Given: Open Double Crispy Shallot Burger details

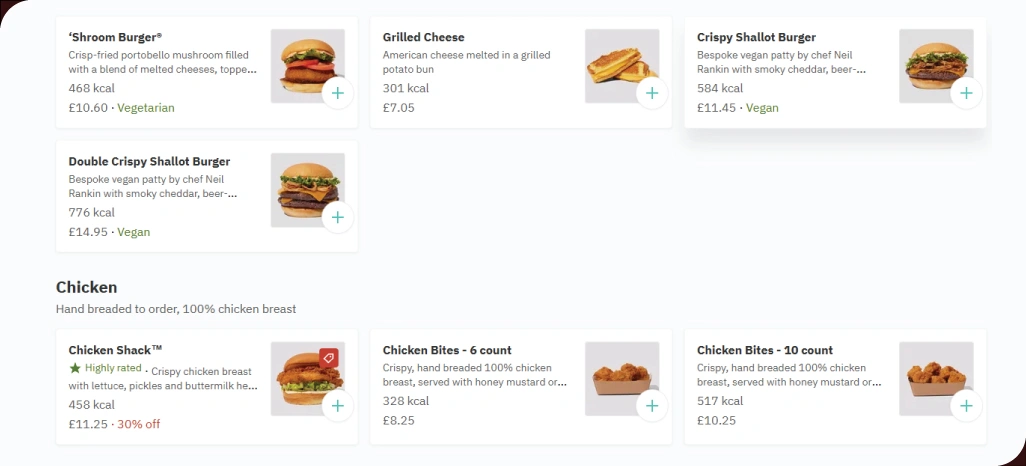Looking at the screenshot, I should (149, 161).
